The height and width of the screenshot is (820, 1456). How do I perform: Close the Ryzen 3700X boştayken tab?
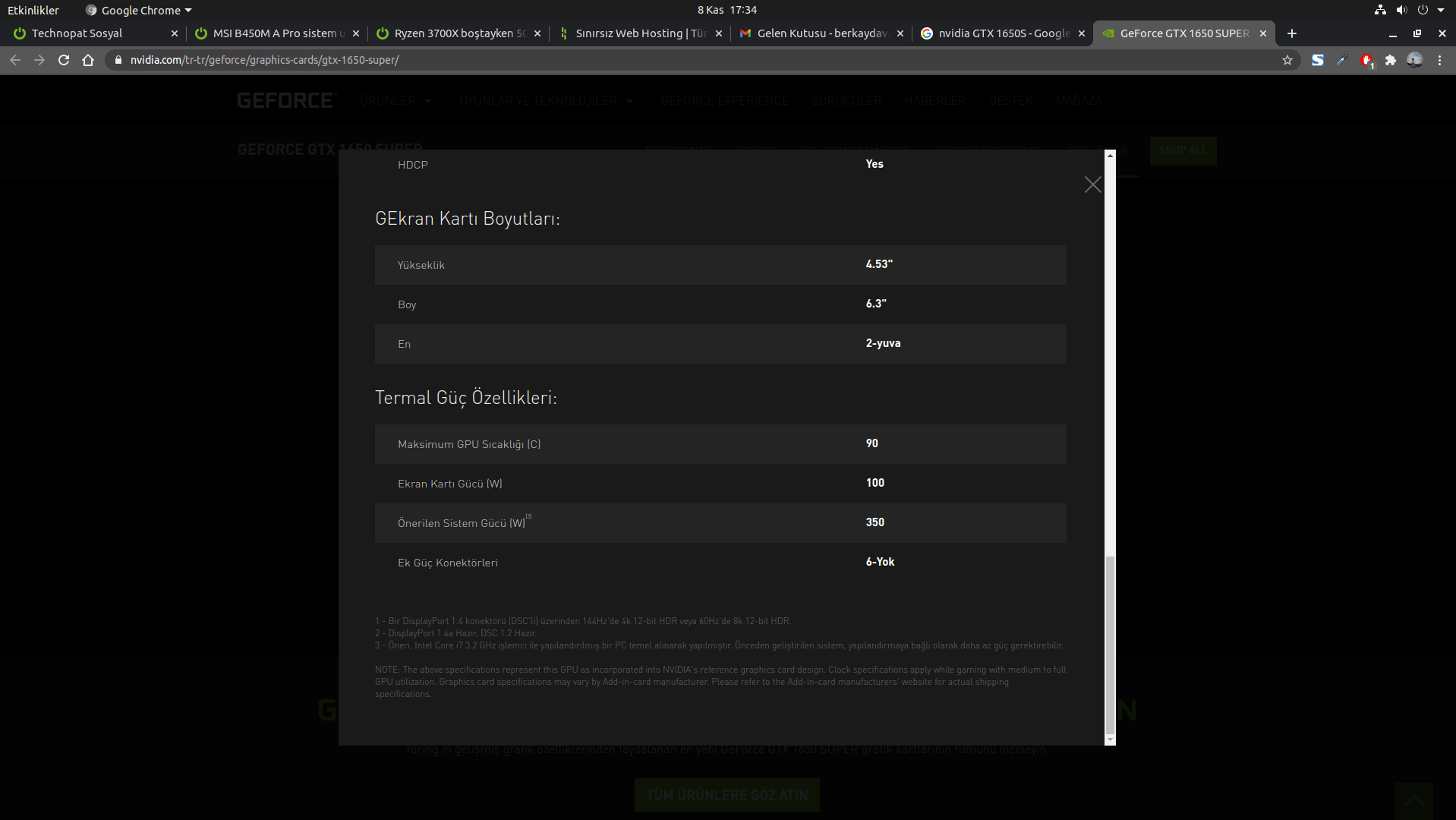click(537, 33)
